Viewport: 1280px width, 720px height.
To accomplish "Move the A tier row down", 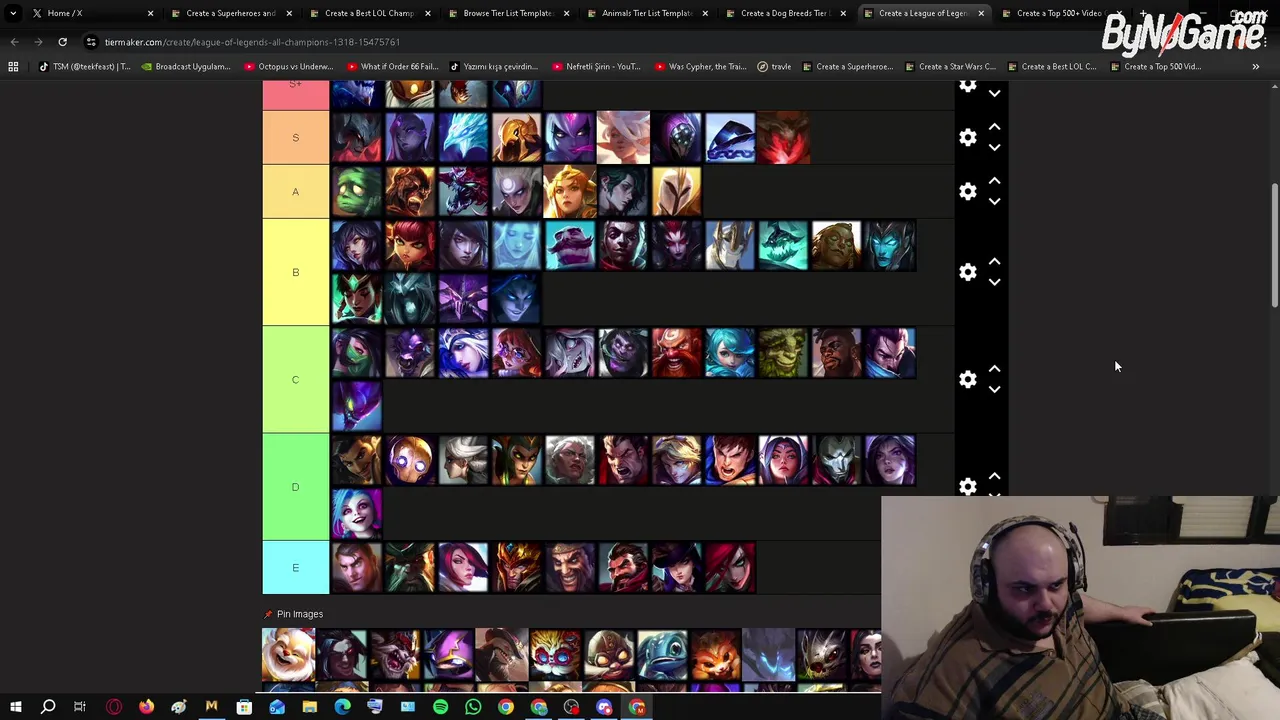I will pos(994,201).
